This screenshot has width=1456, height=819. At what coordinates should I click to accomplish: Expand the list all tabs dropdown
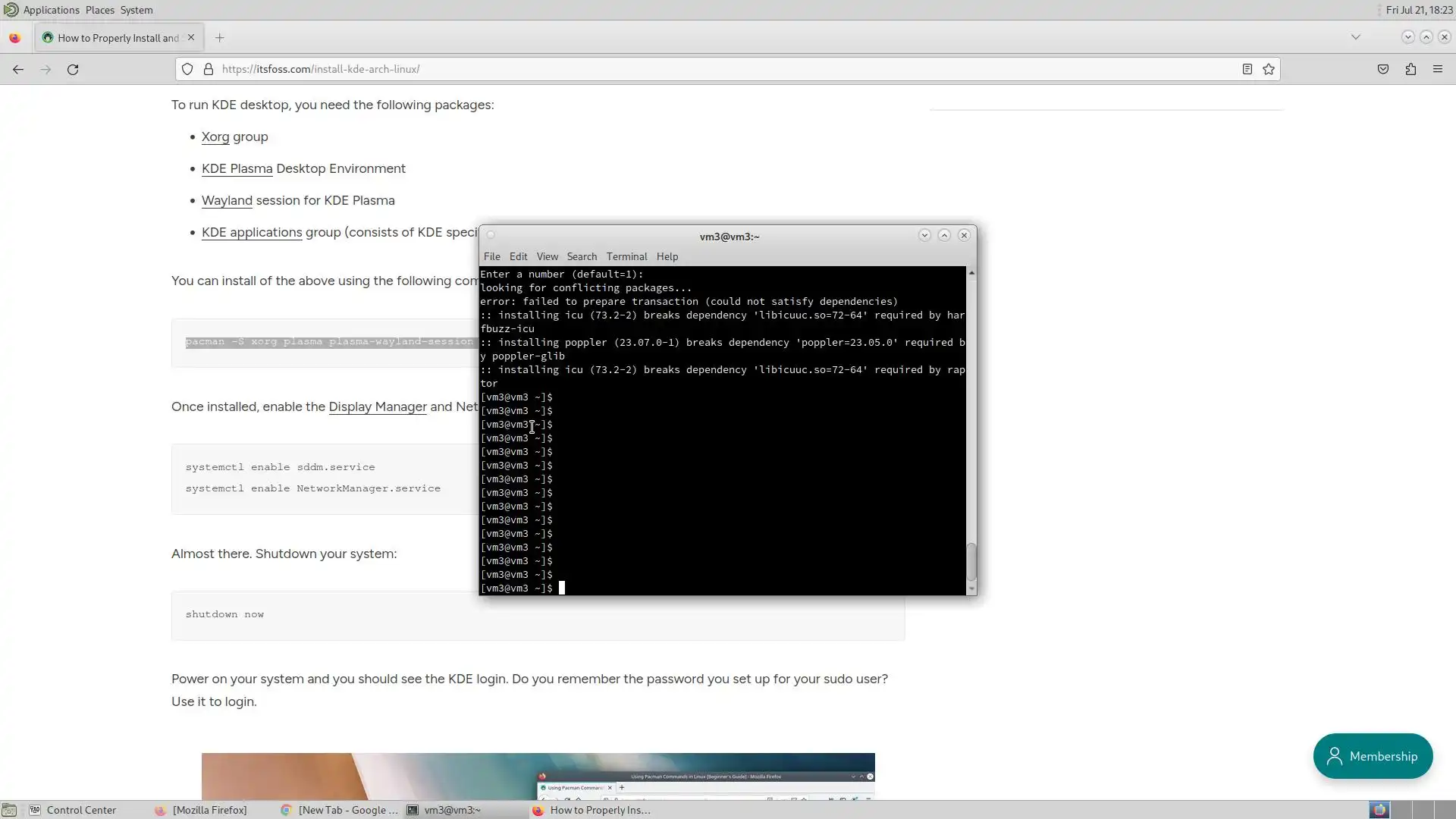tap(1355, 37)
